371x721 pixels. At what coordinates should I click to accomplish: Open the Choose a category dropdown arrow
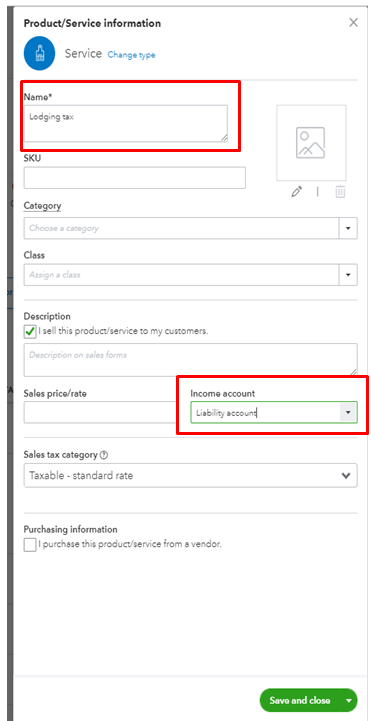pyautogui.click(x=348, y=228)
